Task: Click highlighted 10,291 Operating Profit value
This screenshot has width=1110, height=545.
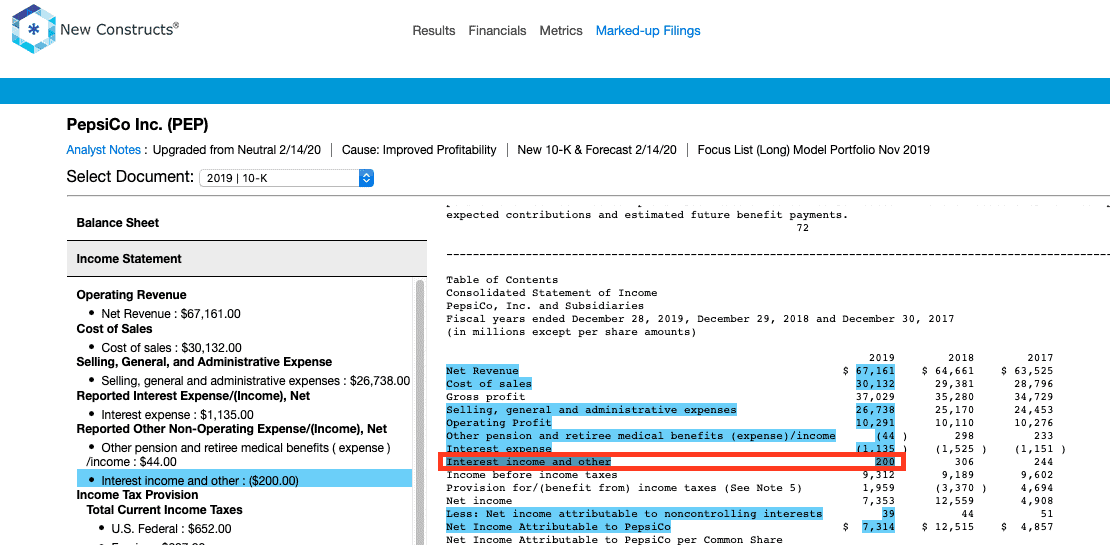Action: coord(875,423)
